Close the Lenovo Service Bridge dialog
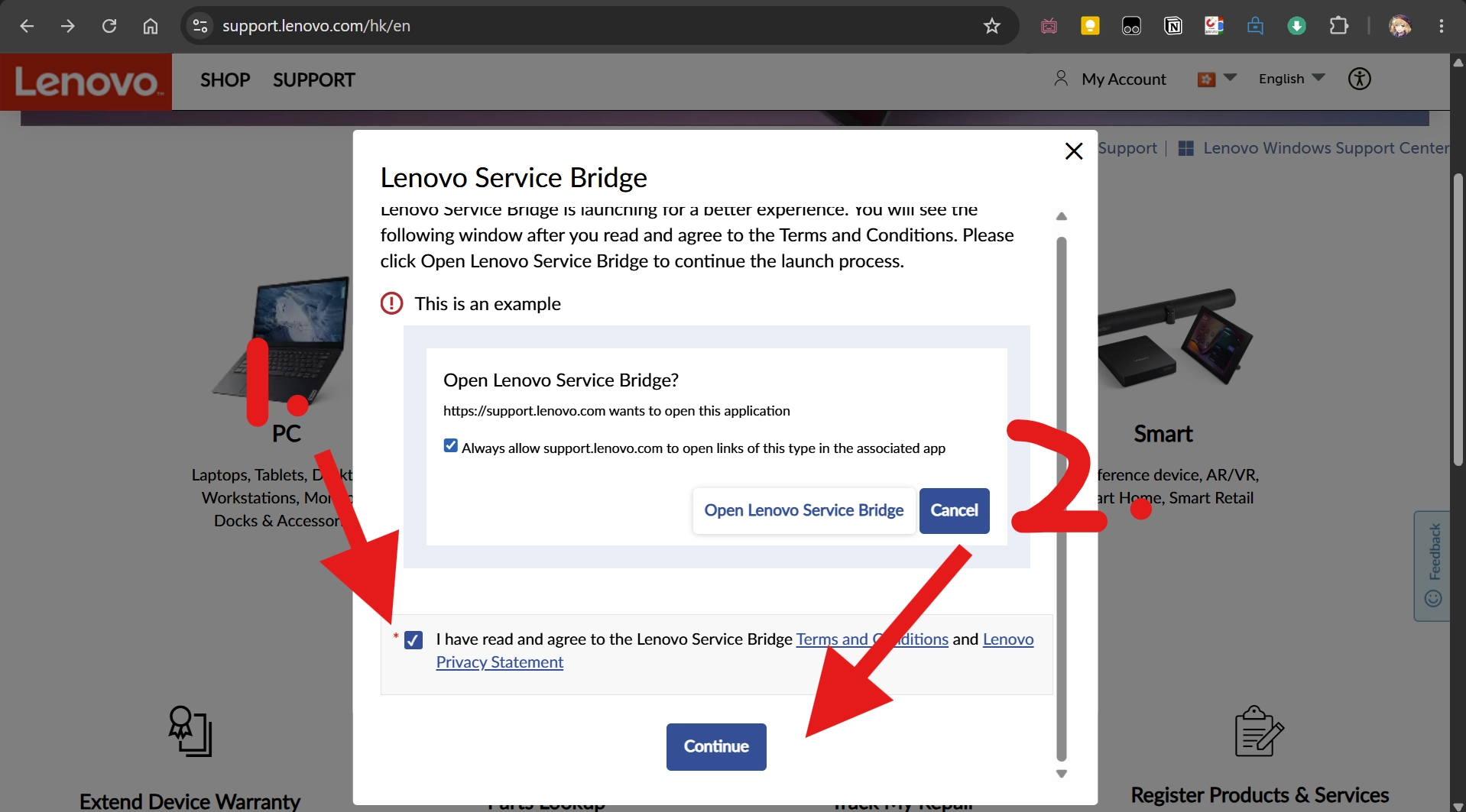The height and width of the screenshot is (812, 1466). 1074,151
